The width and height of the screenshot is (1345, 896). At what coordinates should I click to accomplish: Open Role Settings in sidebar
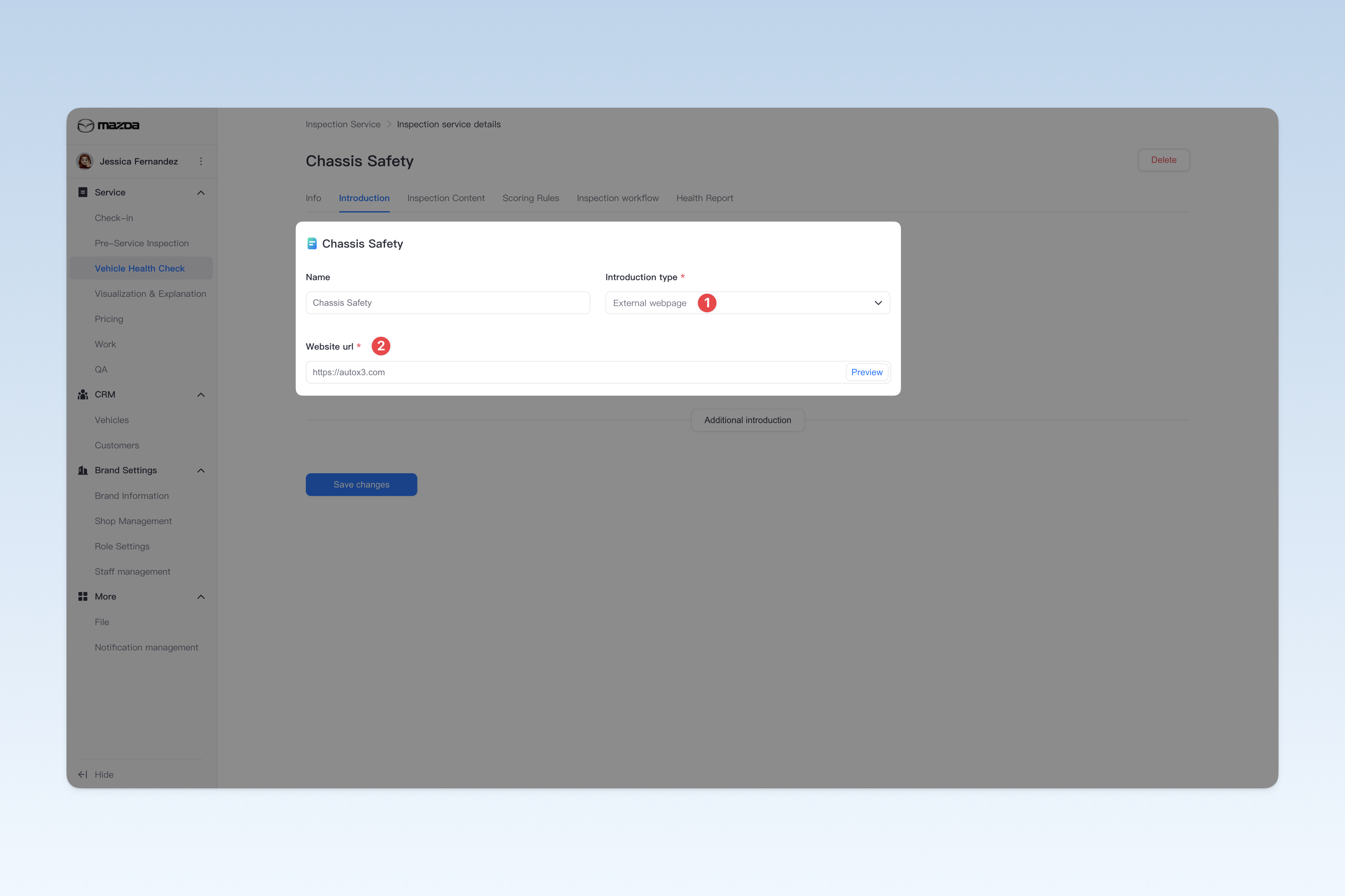(x=122, y=546)
